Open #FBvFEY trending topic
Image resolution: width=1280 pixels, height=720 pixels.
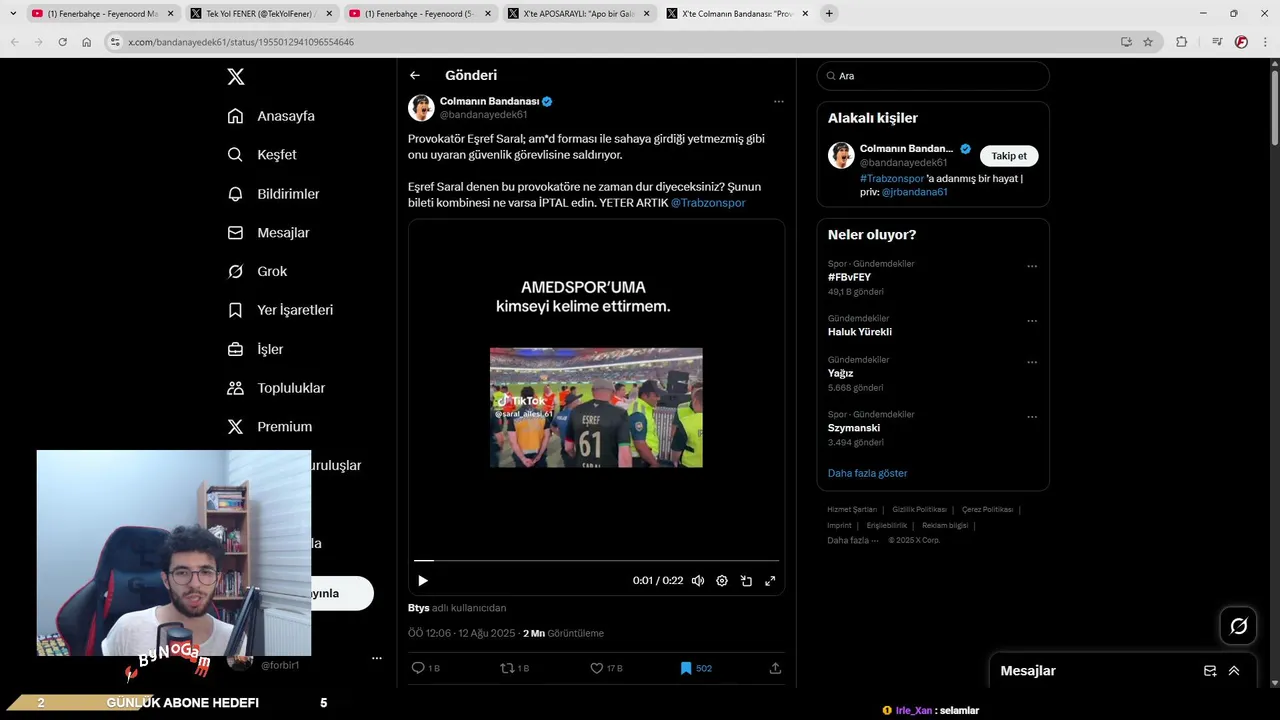(x=849, y=277)
